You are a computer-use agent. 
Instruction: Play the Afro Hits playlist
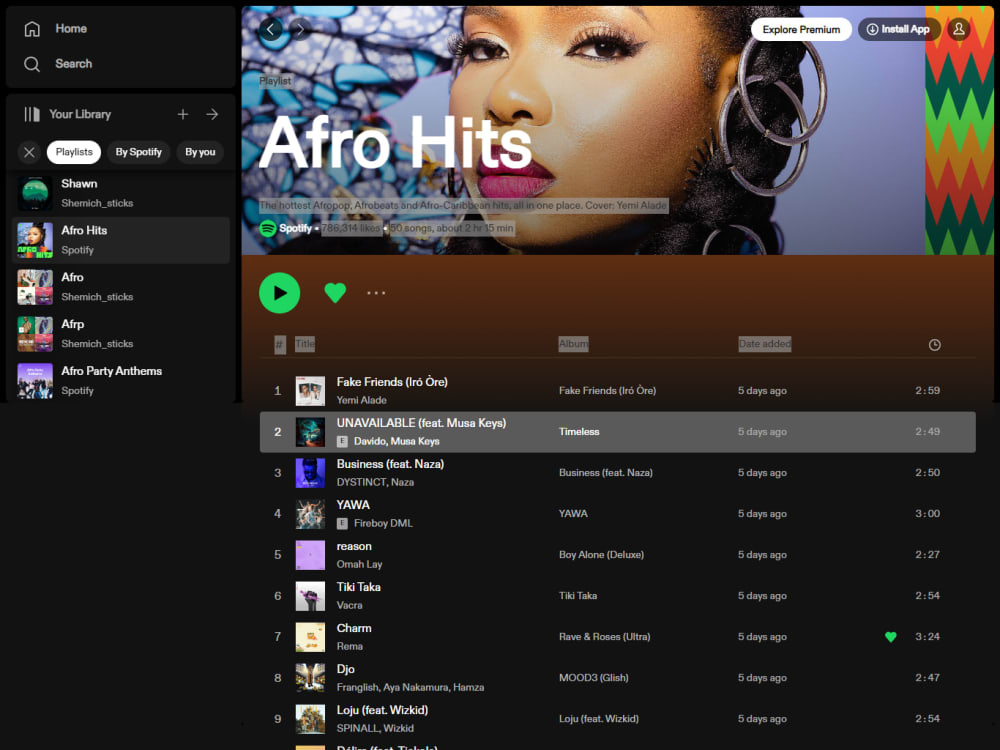(279, 293)
